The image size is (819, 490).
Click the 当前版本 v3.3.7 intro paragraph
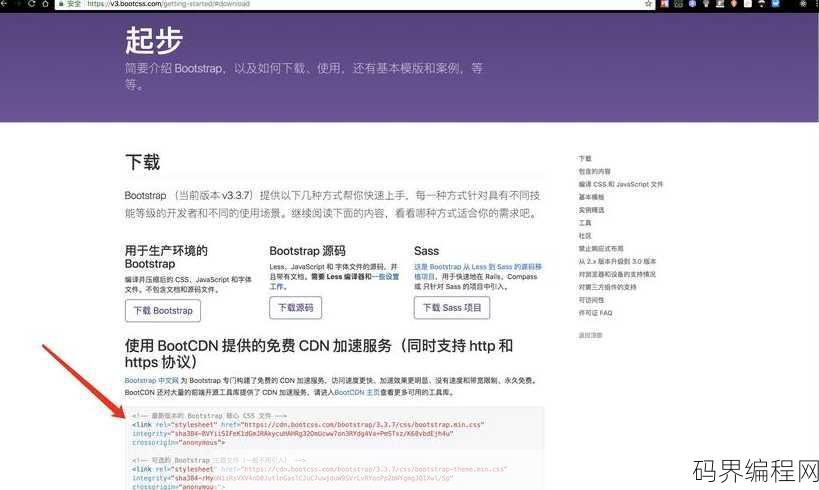click(333, 204)
